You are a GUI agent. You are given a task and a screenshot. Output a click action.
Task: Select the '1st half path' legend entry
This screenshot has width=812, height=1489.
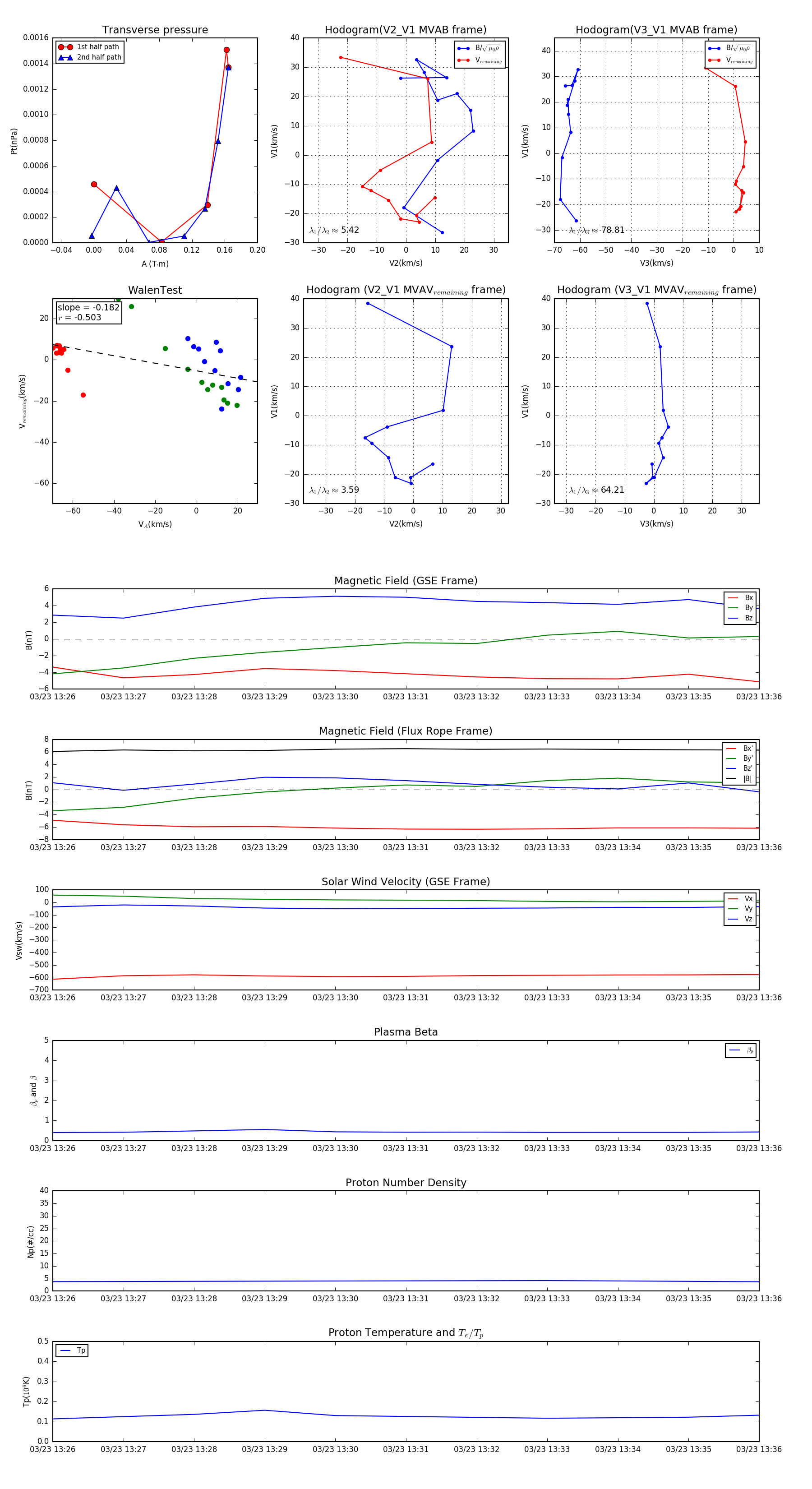(89, 47)
